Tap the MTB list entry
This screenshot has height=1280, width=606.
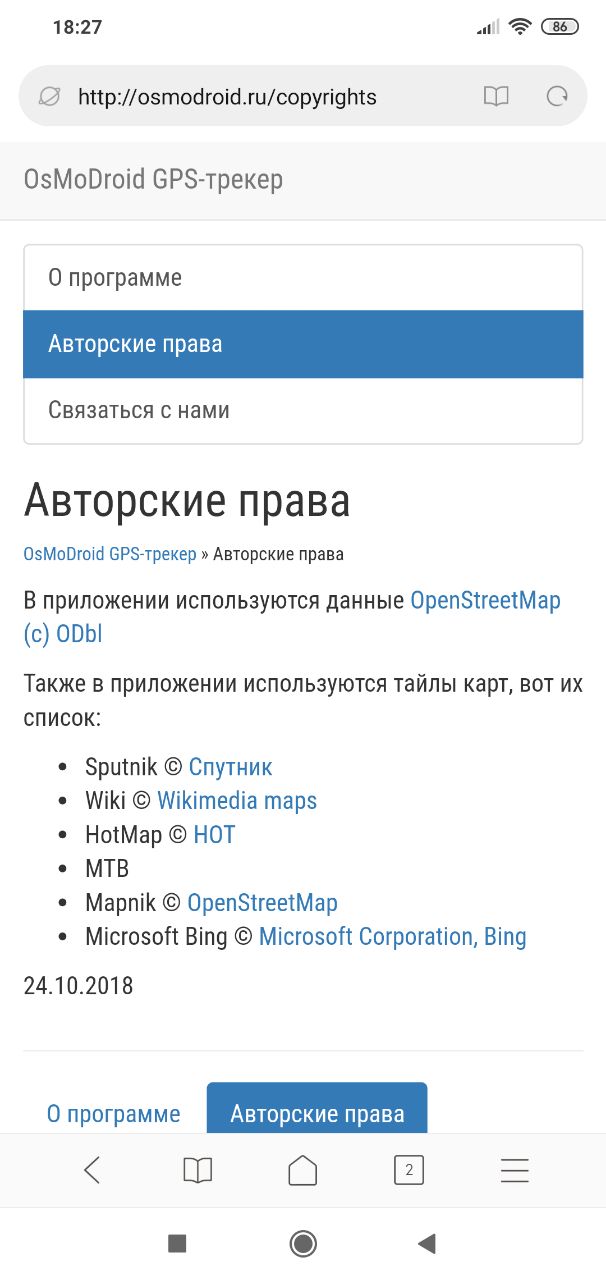tap(107, 869)
